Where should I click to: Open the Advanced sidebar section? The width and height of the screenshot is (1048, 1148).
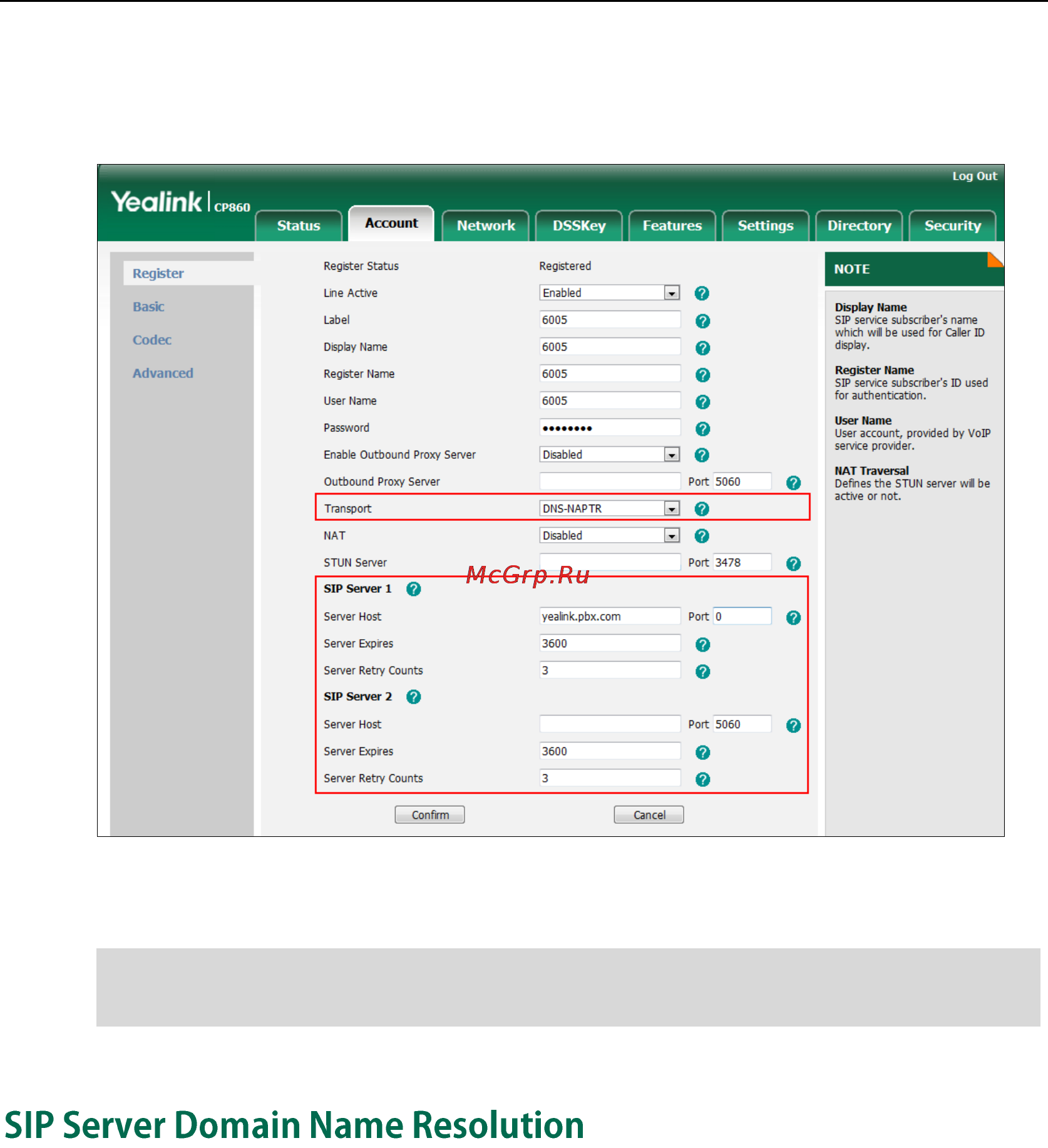pyautogui.click(x=163, y=373)
